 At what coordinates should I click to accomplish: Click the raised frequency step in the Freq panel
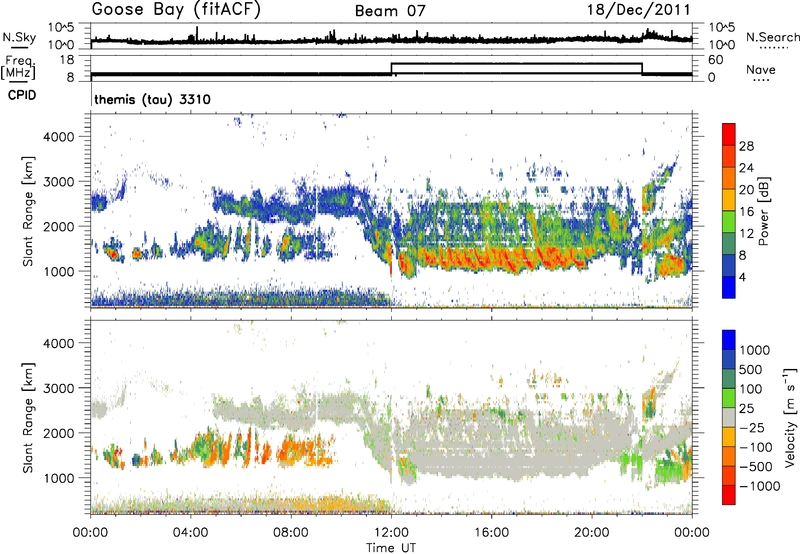coord(516,64)
